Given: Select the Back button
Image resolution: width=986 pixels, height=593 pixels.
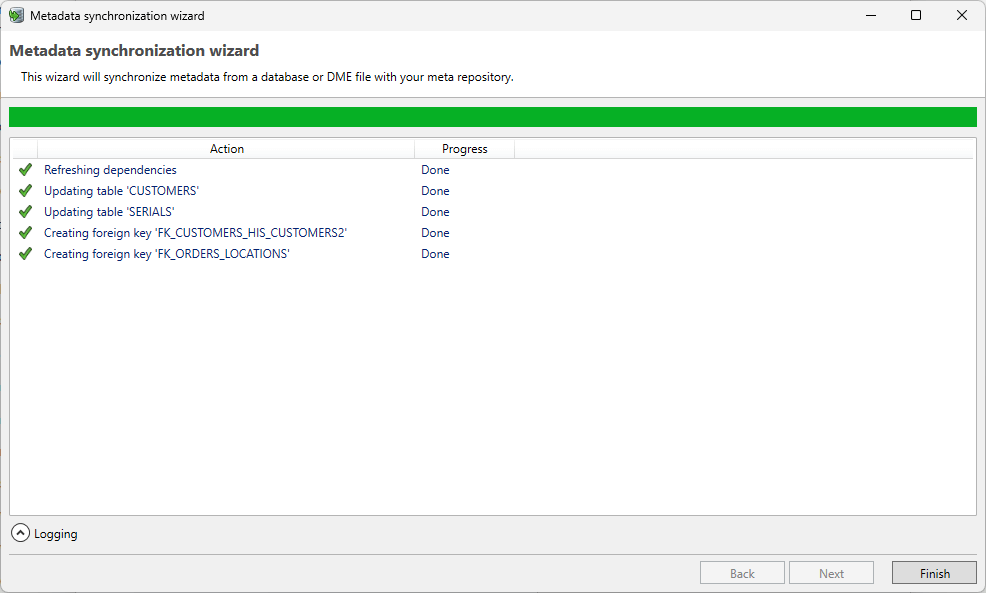Looking at the screenshot, I should [742, 572].
